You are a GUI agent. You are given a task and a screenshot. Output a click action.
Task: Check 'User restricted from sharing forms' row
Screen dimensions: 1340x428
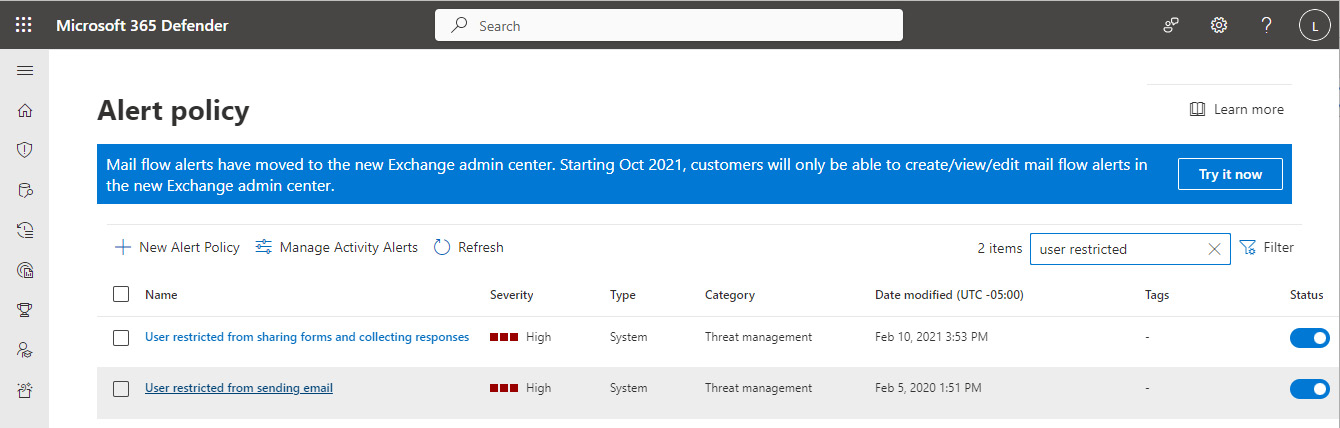pyautogui.click(x=121, y=338)
